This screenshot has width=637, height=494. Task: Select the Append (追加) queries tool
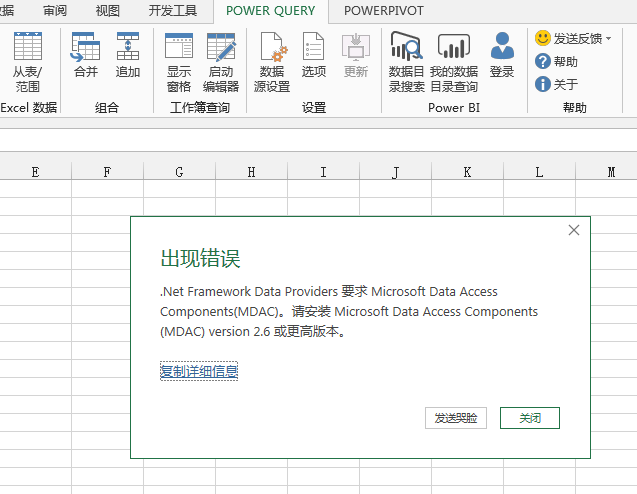click(128, 55)
